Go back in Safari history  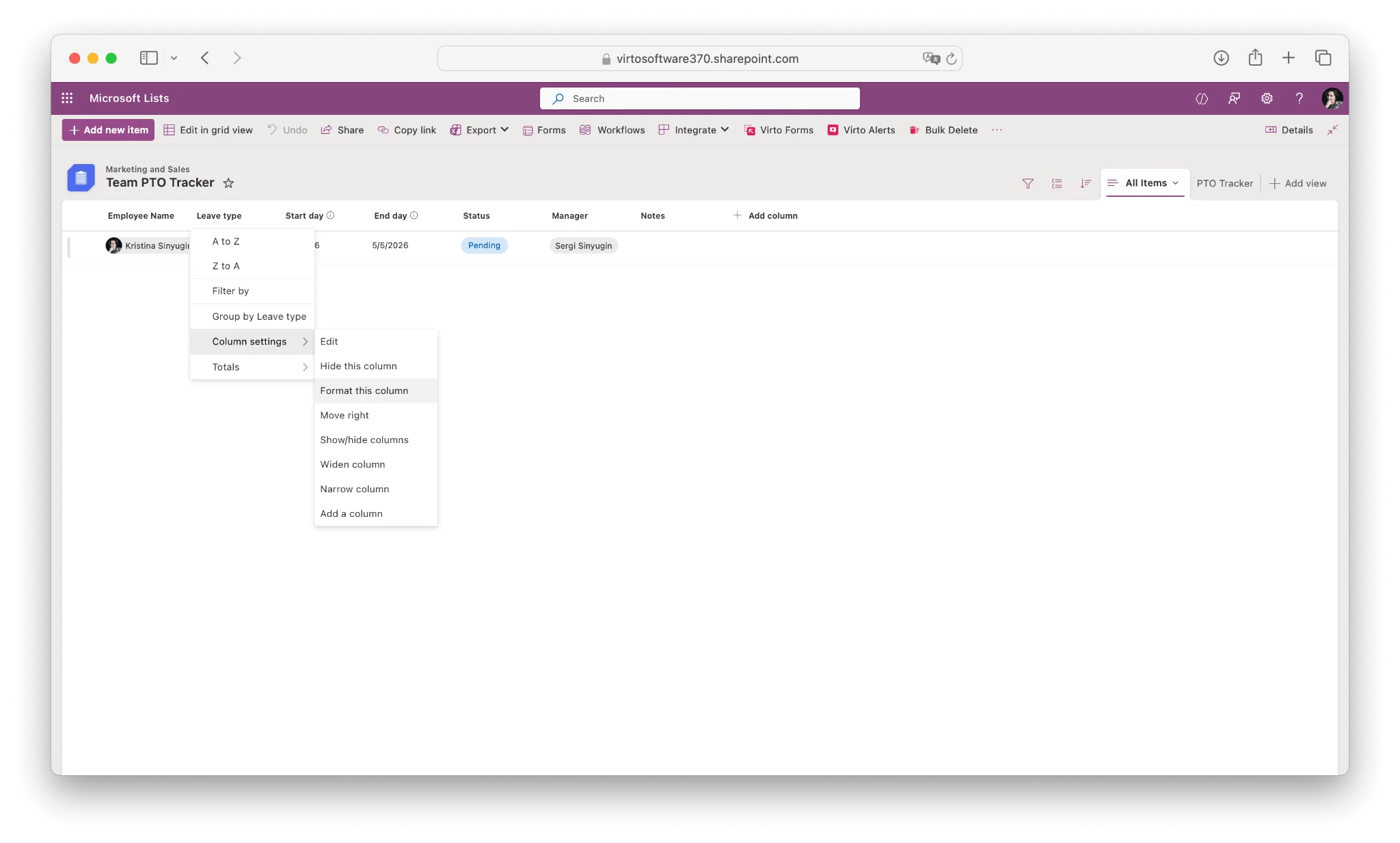pos(204,58)
